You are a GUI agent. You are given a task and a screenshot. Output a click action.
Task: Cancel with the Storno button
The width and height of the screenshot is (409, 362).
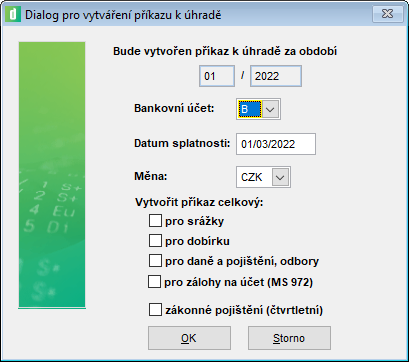(x=289, y=338)
